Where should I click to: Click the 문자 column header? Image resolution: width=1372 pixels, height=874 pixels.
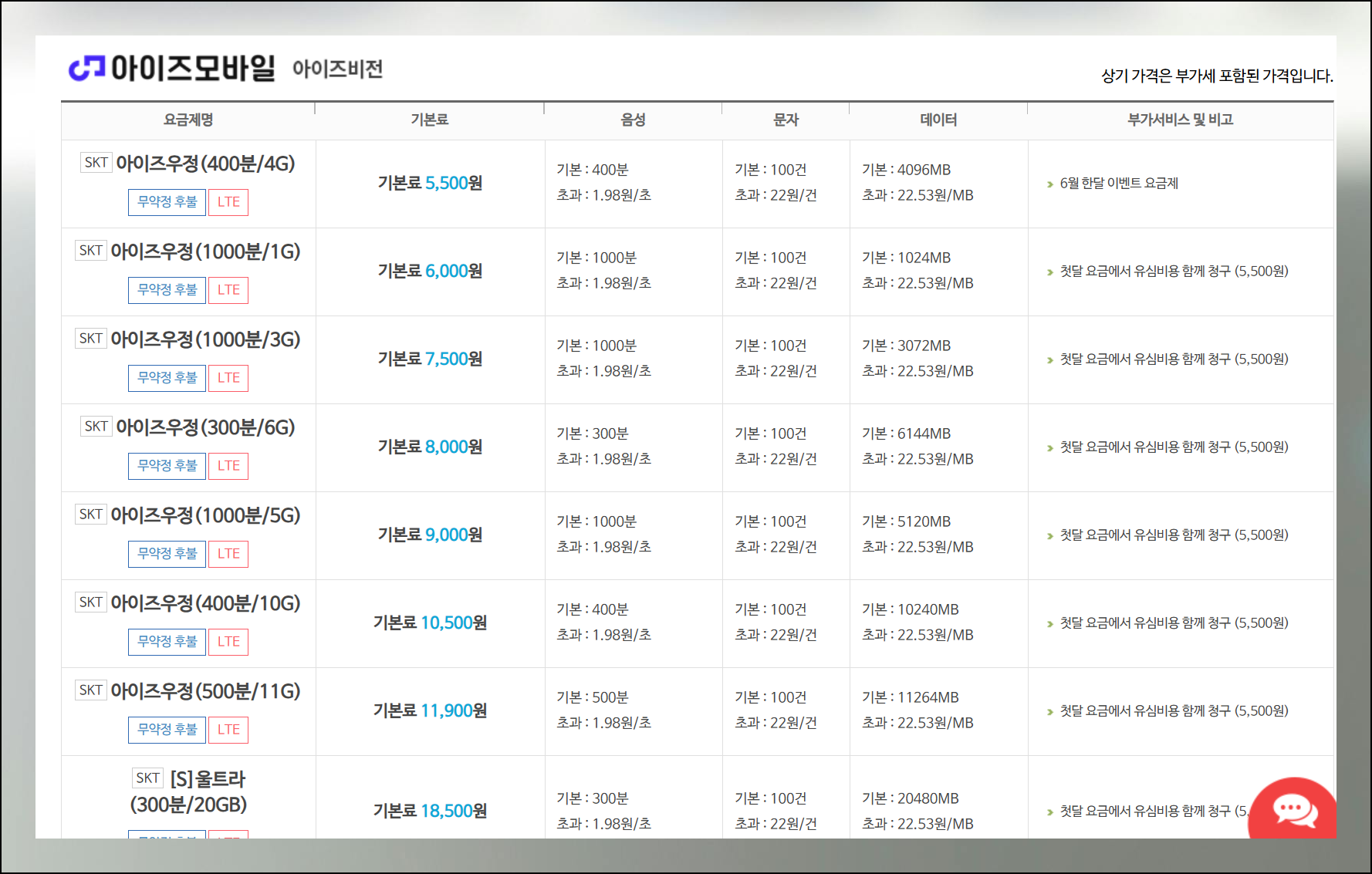[x=786, y=120]
